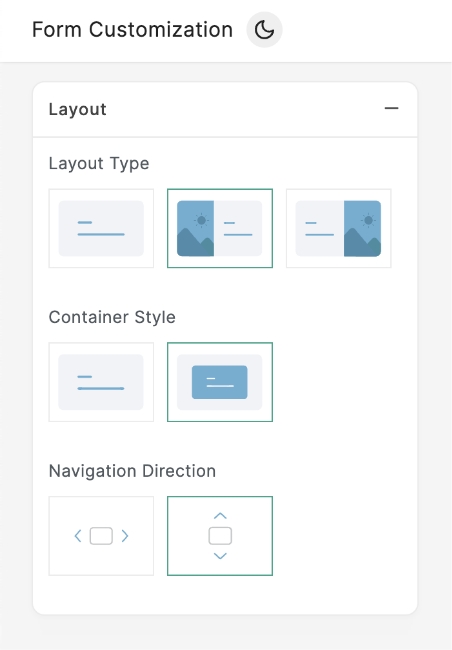The image size is (452, 650).
Task: Choose the image-right layout type
Action: [x=338, y=228]
